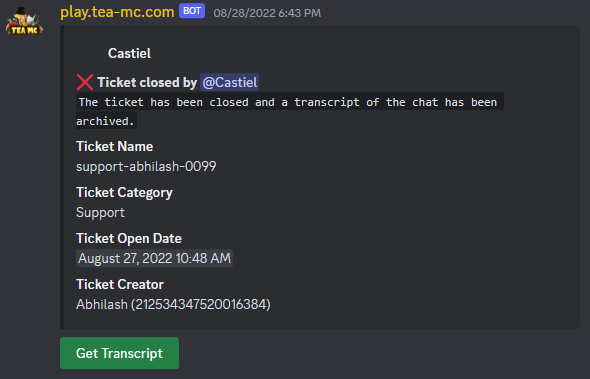Click the Castiel embed author name

point(129,53)
